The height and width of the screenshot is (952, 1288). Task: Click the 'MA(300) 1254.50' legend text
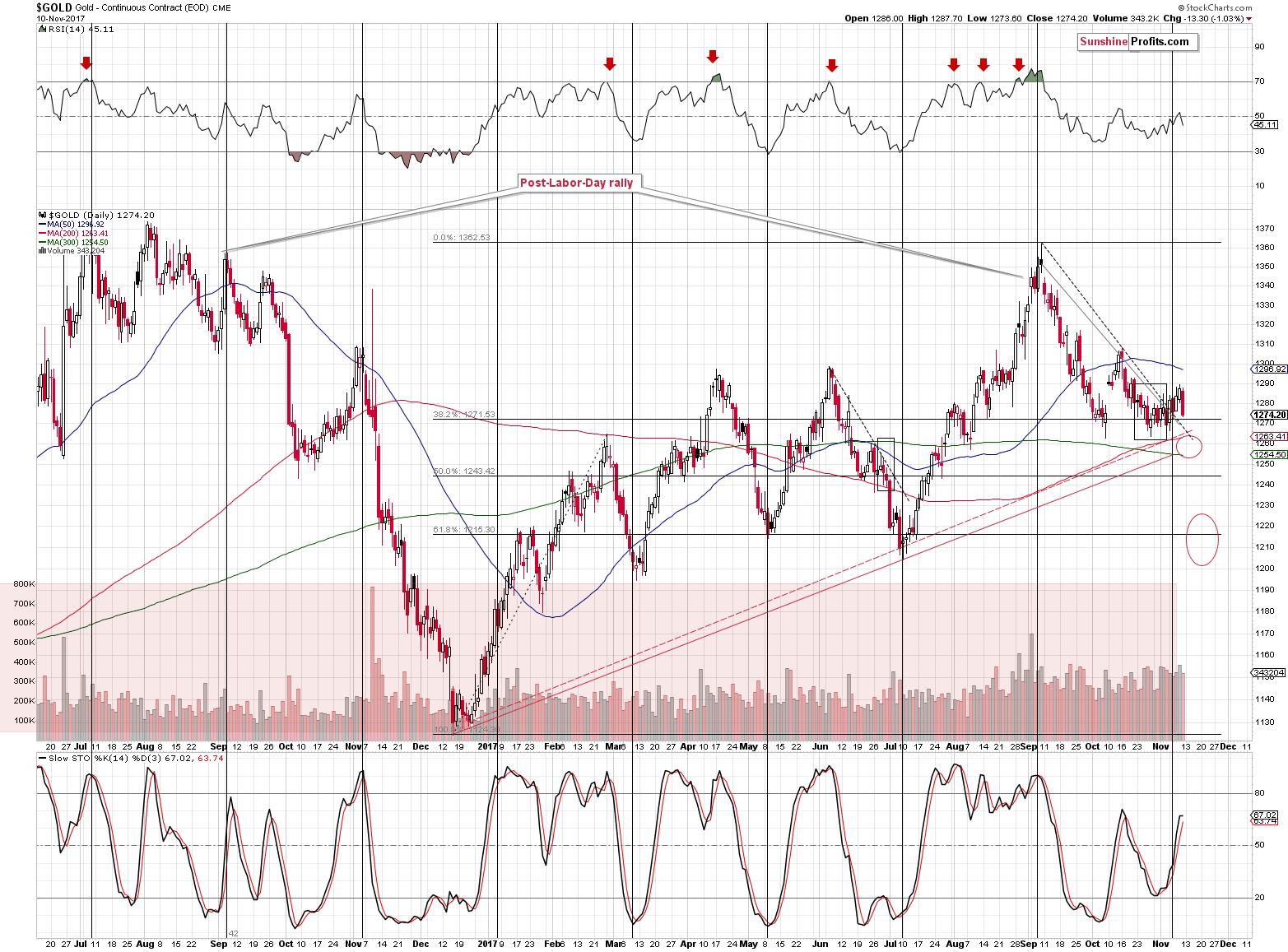tap(77, 243)
